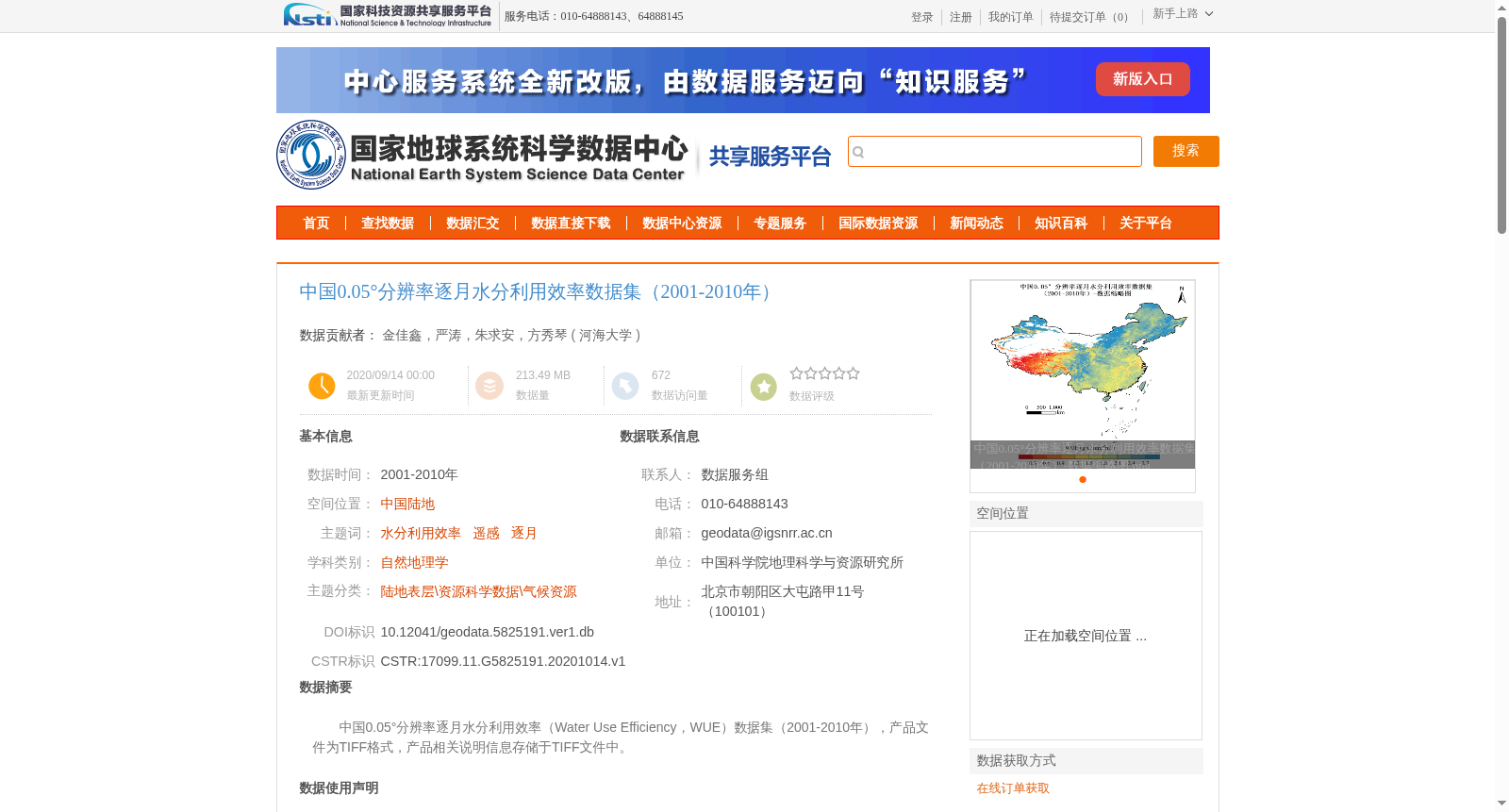Click the data volume stack icon

tap(489, 386)
